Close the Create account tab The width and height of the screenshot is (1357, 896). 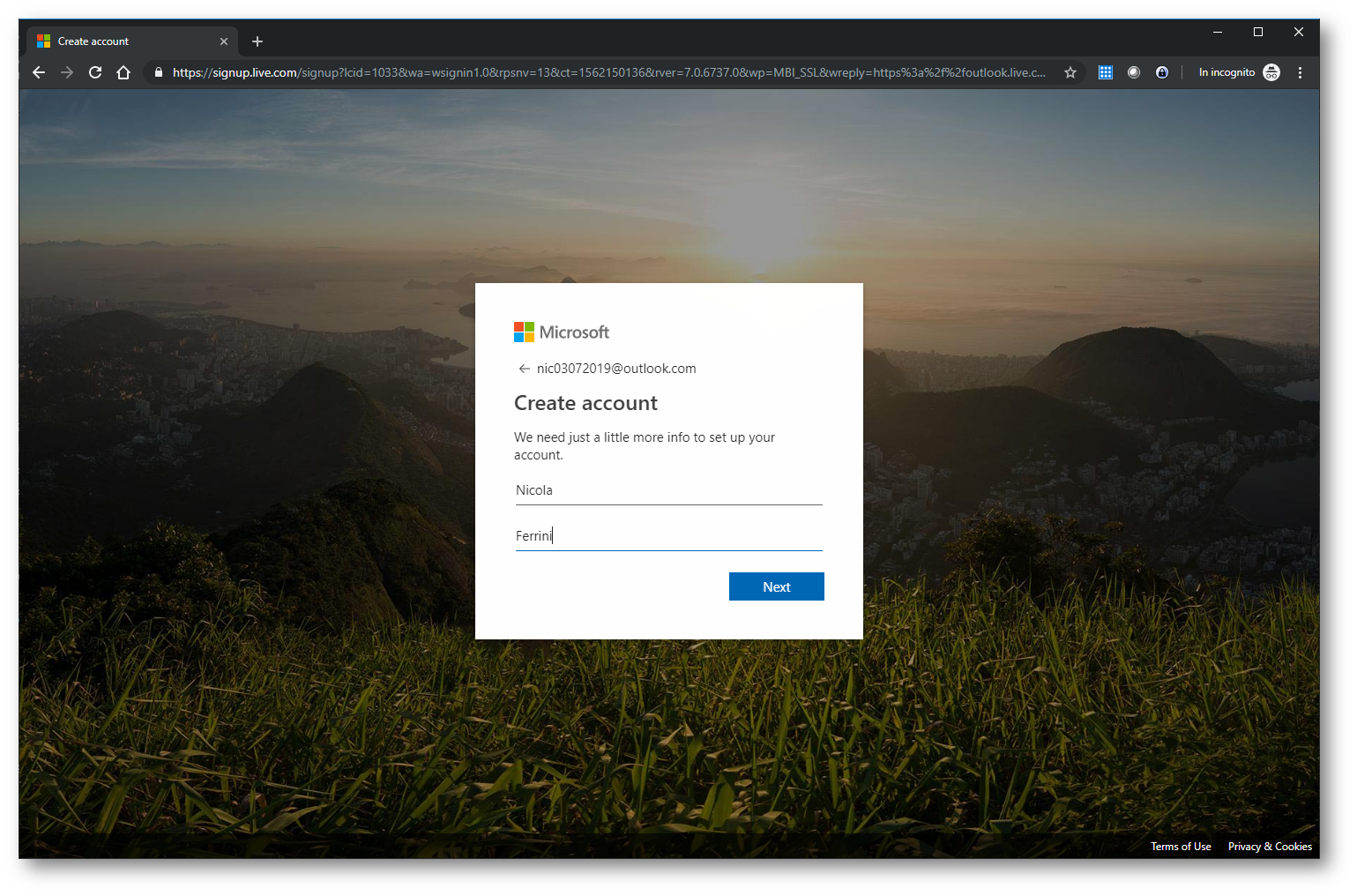(224, 41)
